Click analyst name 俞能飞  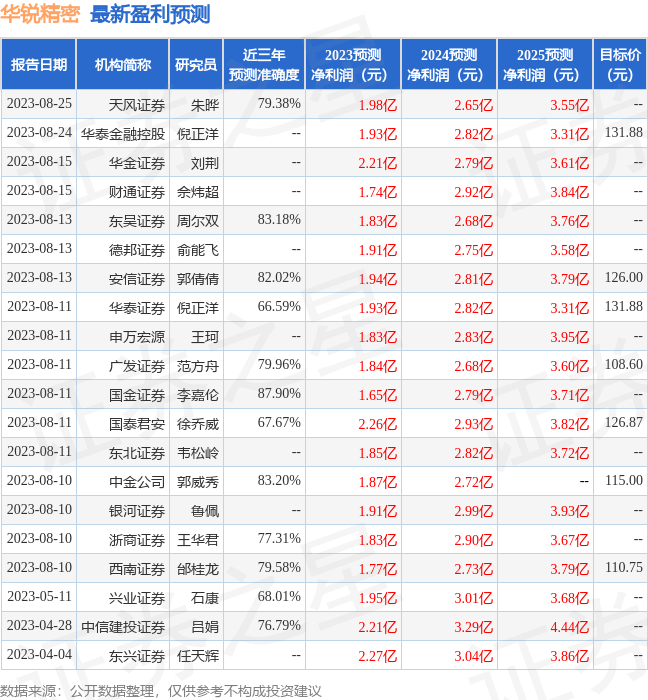coord(198,250)
